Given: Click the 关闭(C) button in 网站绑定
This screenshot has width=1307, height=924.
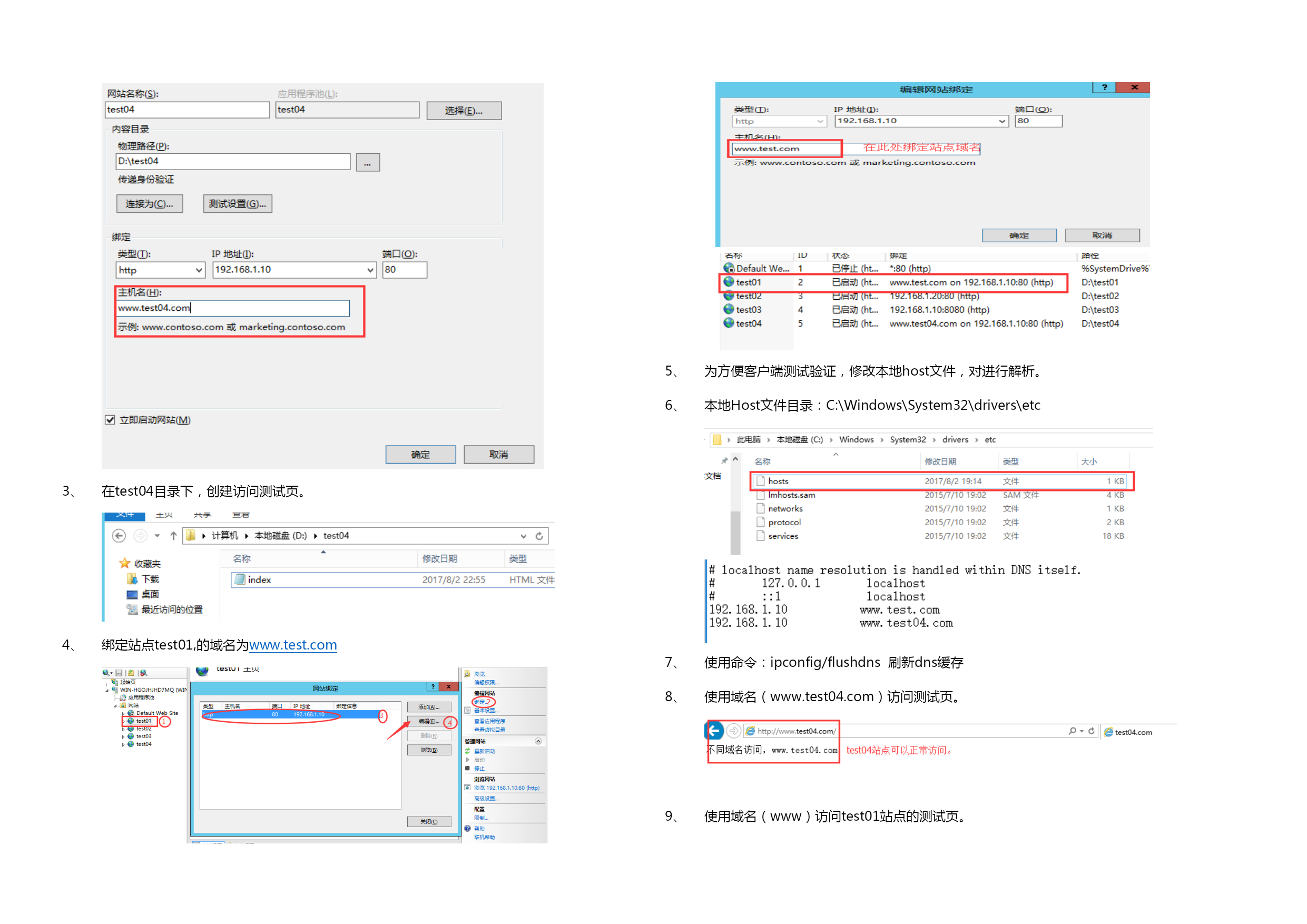Looking at the screenshot, I should tap(429, 821).
